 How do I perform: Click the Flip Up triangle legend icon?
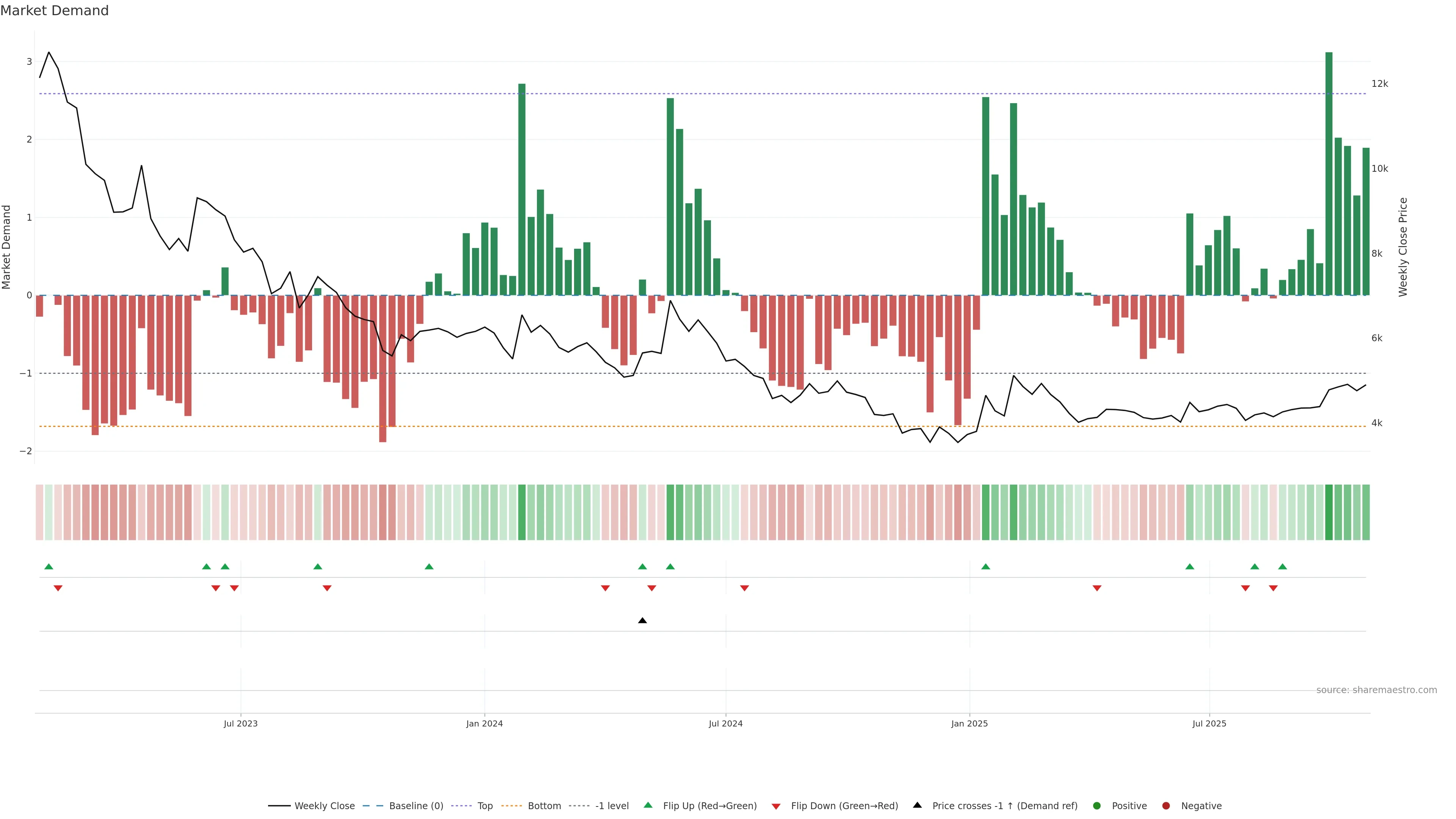[648, 805]
